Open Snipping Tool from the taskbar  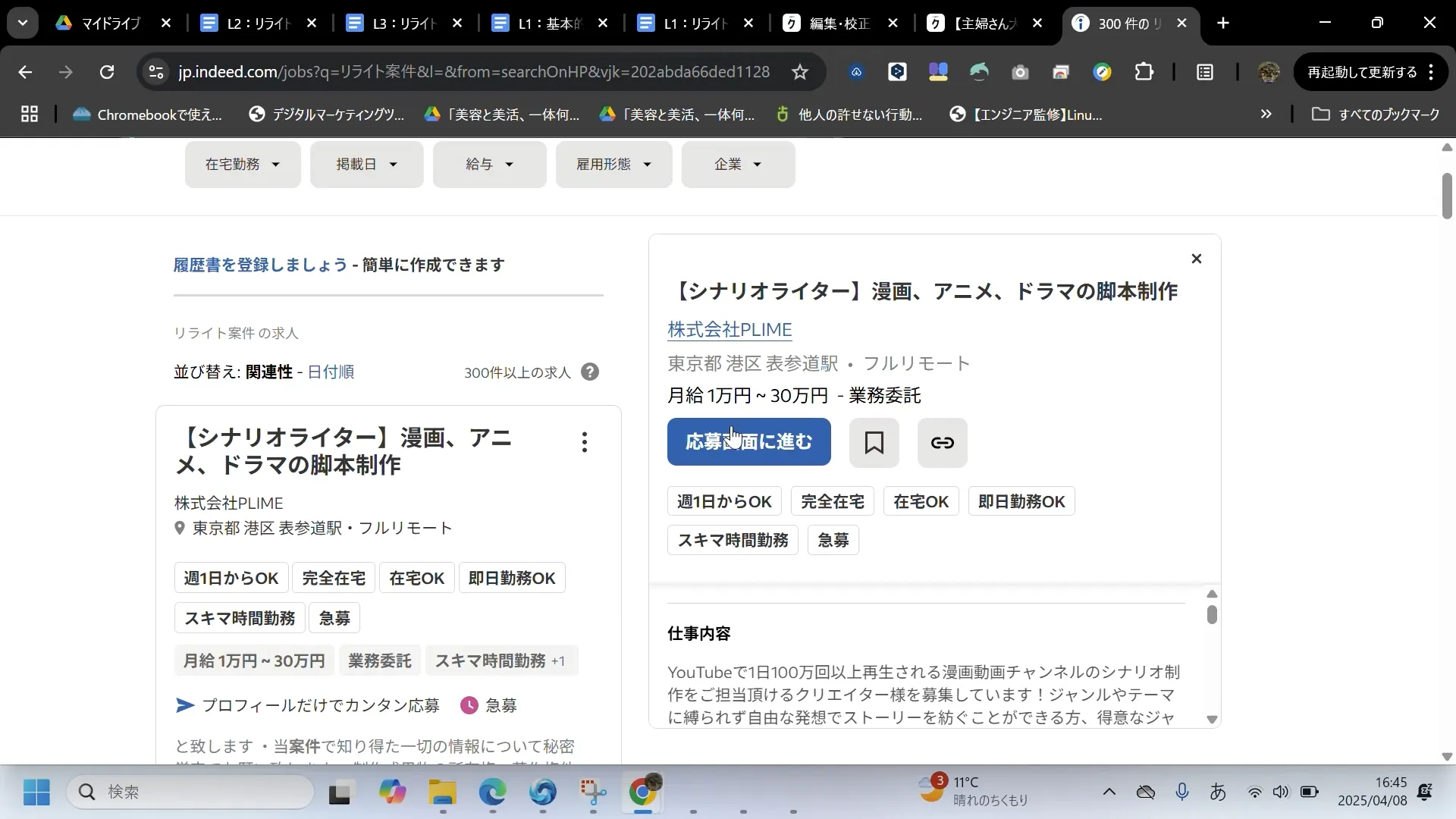point(593,792)
